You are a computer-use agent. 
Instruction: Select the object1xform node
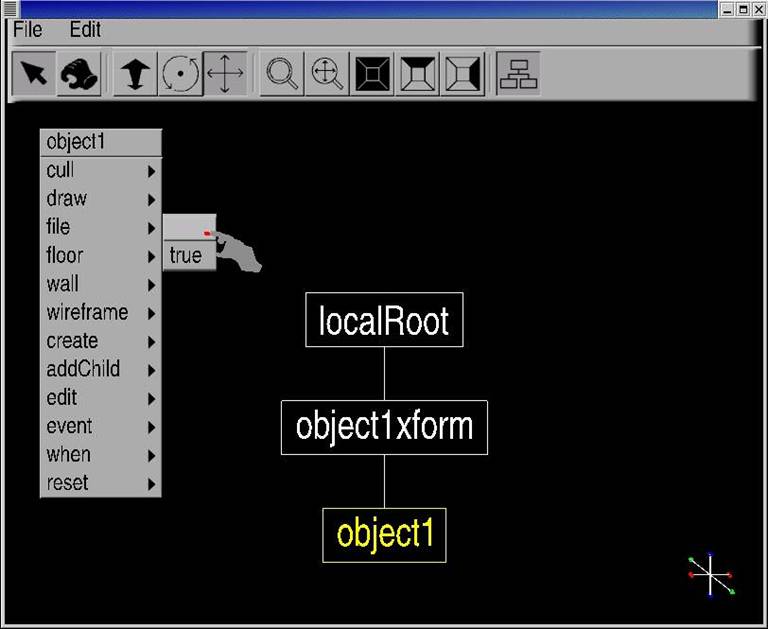(384, 428)
